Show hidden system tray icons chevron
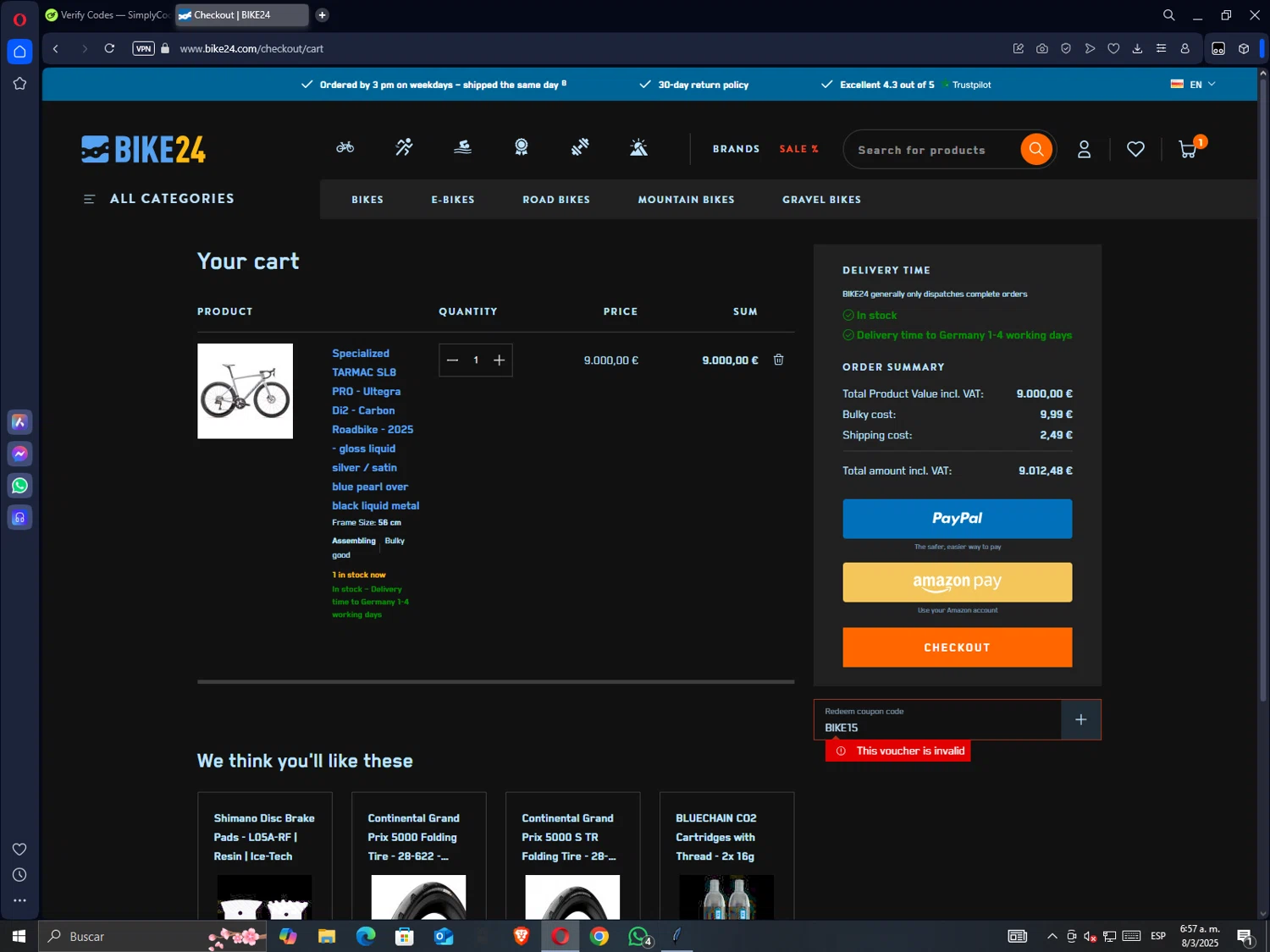Viewport: 1270px width, 952px height. (x=1052, y=936)
